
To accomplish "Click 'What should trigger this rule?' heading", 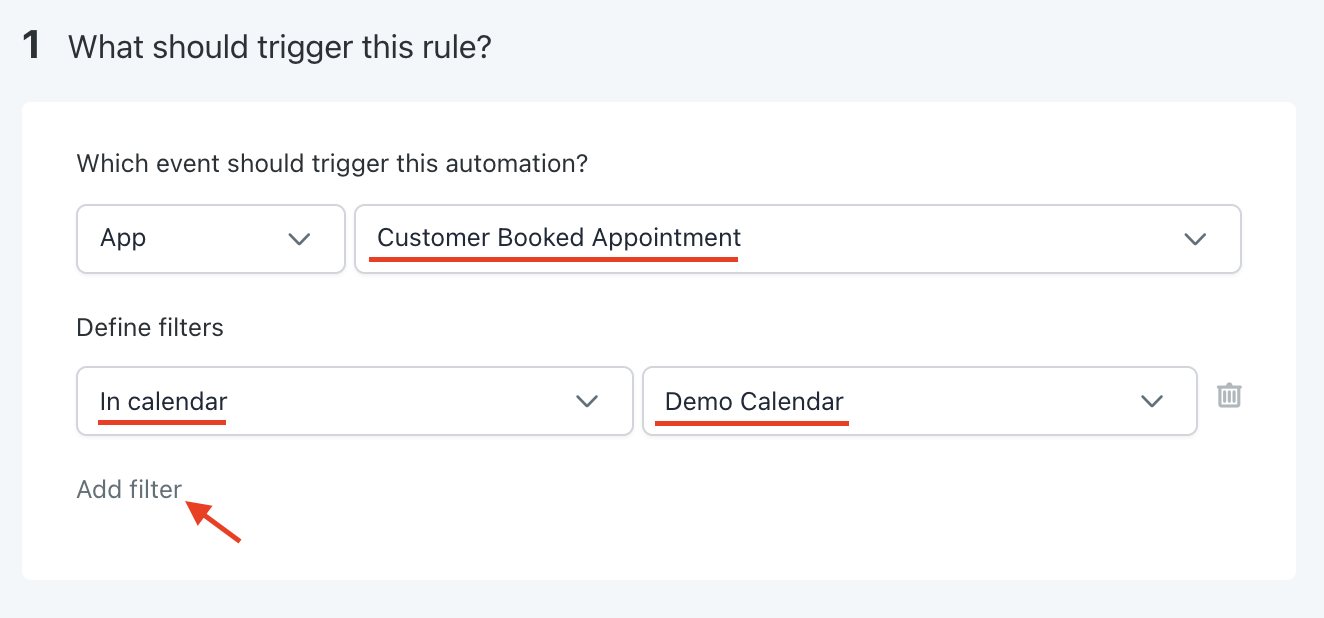I will (x=280, y=47).
